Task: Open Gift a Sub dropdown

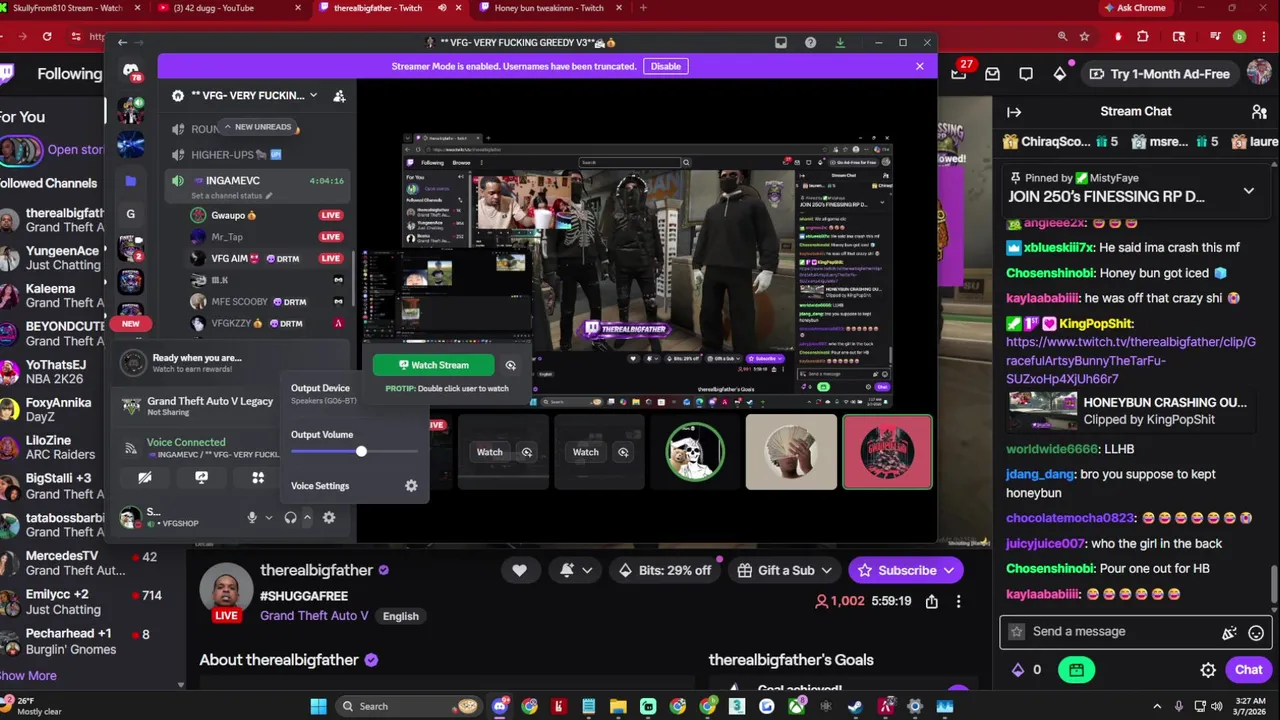Action: [786, 570]
